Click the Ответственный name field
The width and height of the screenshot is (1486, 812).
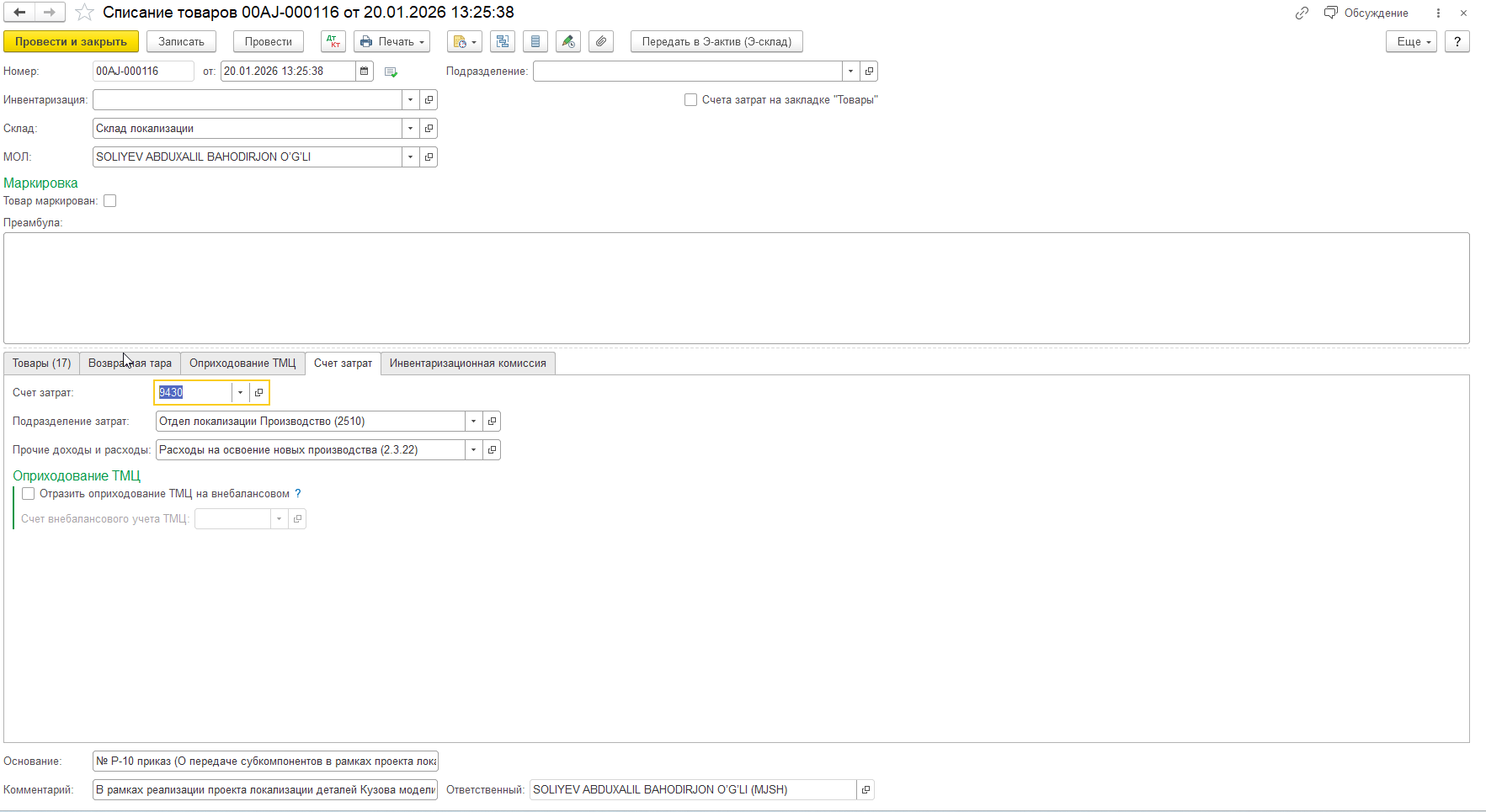[x=693, y=790]
